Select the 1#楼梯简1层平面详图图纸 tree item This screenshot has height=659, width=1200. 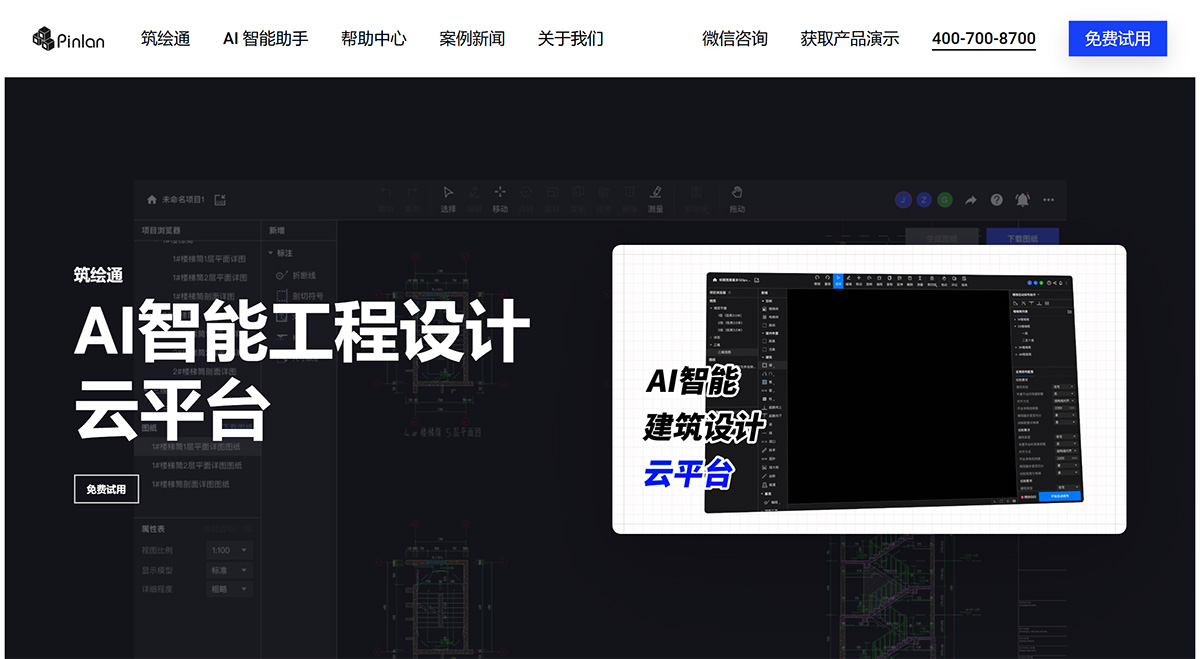197,446
